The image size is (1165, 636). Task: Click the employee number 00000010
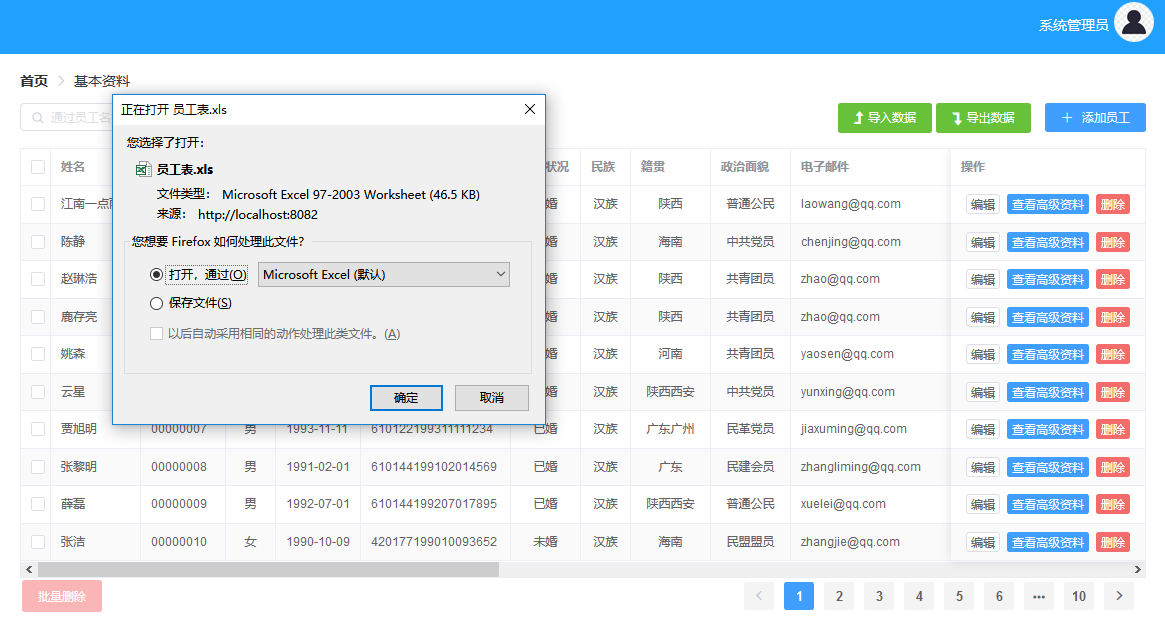coord(179,542)
